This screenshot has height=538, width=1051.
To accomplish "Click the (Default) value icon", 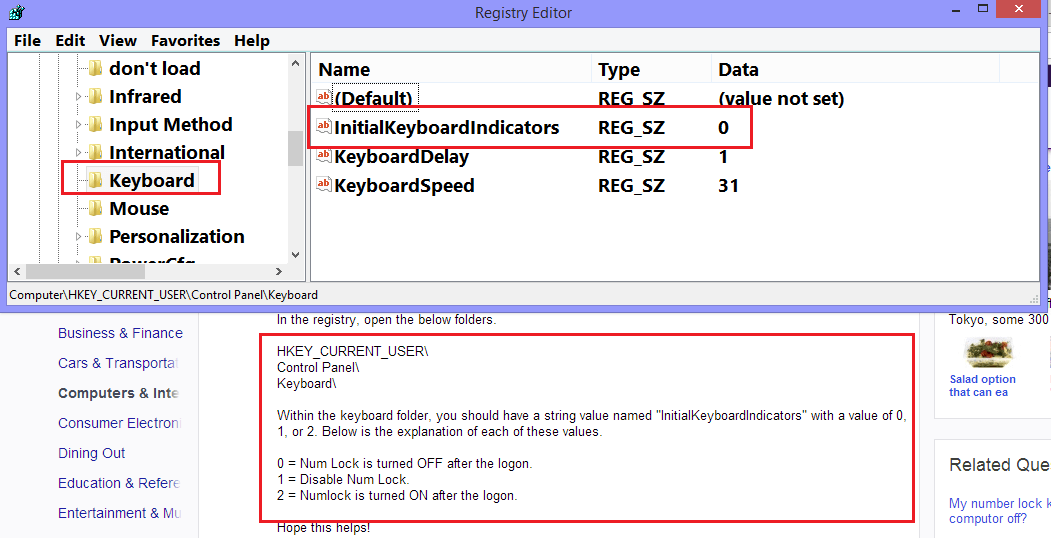I will click(x=323, y=98).
